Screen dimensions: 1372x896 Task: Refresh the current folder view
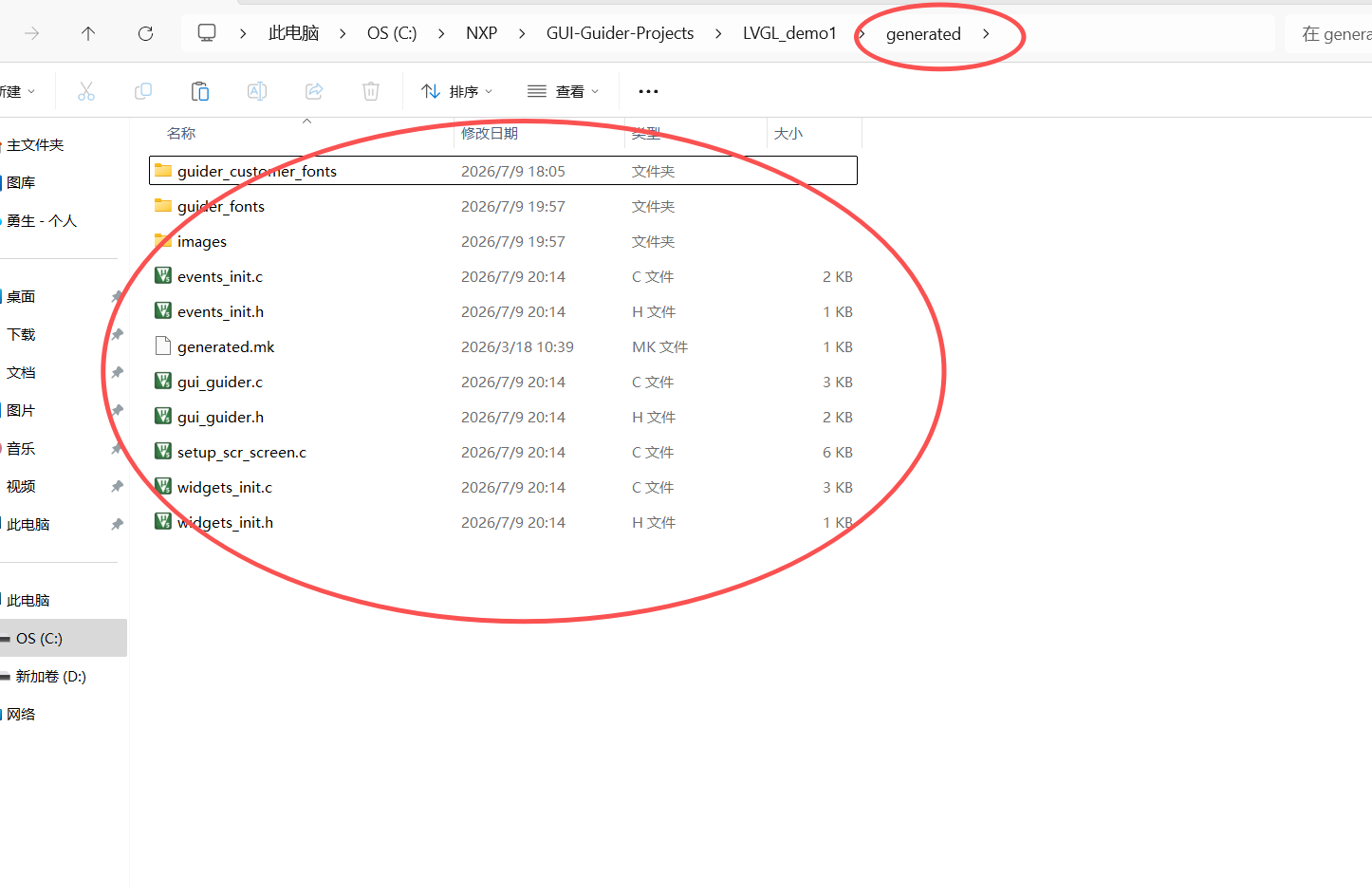(145, 33)
